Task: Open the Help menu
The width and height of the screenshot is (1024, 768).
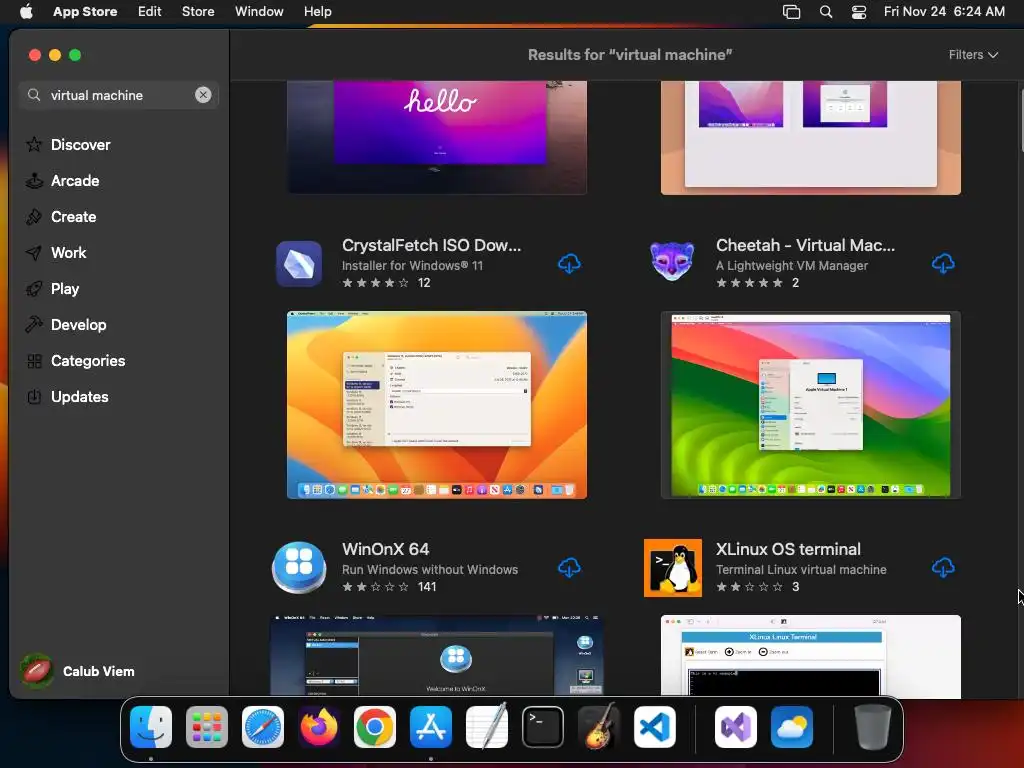Action: tap(317, 11)
